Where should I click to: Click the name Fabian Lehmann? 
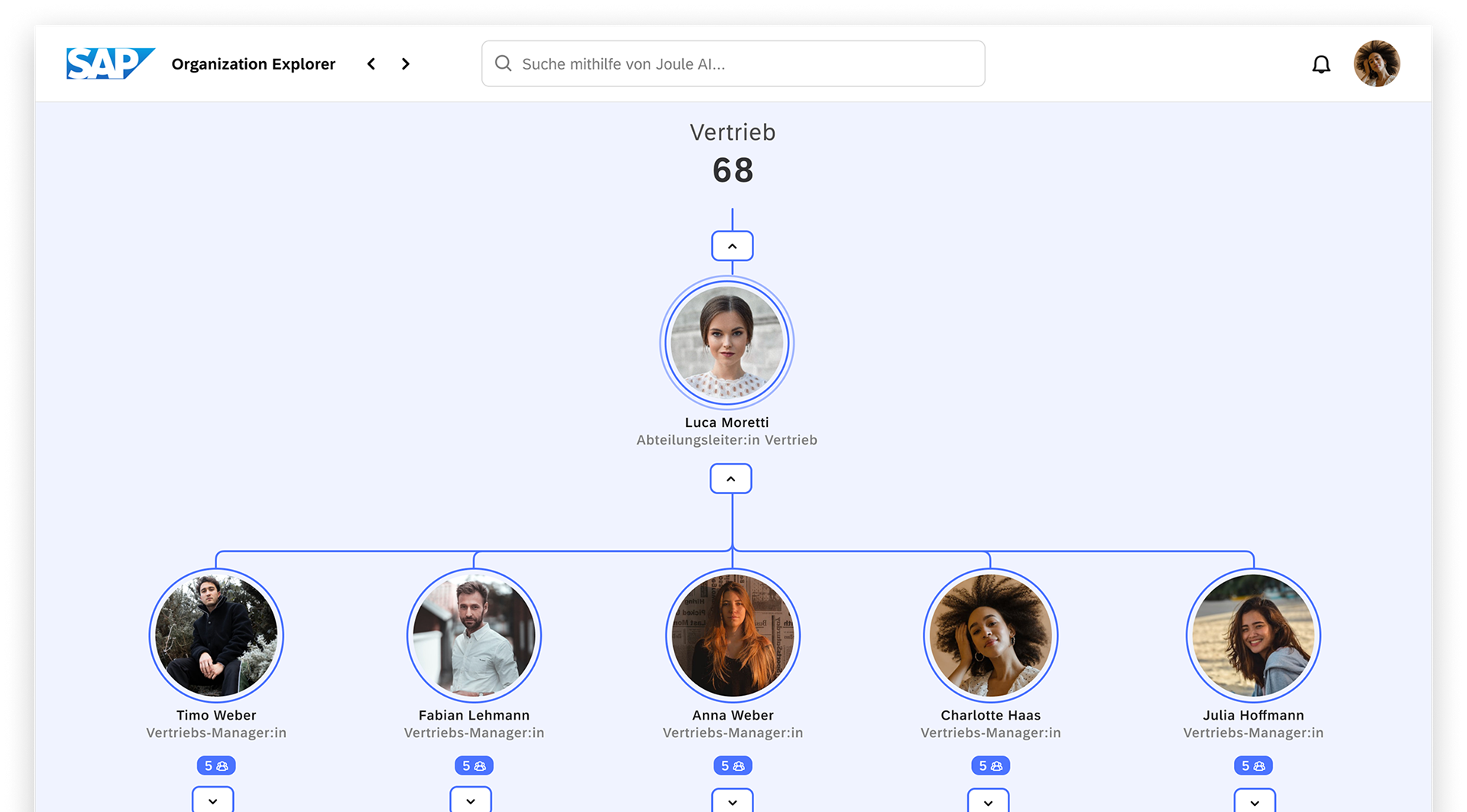pos(474,715)
